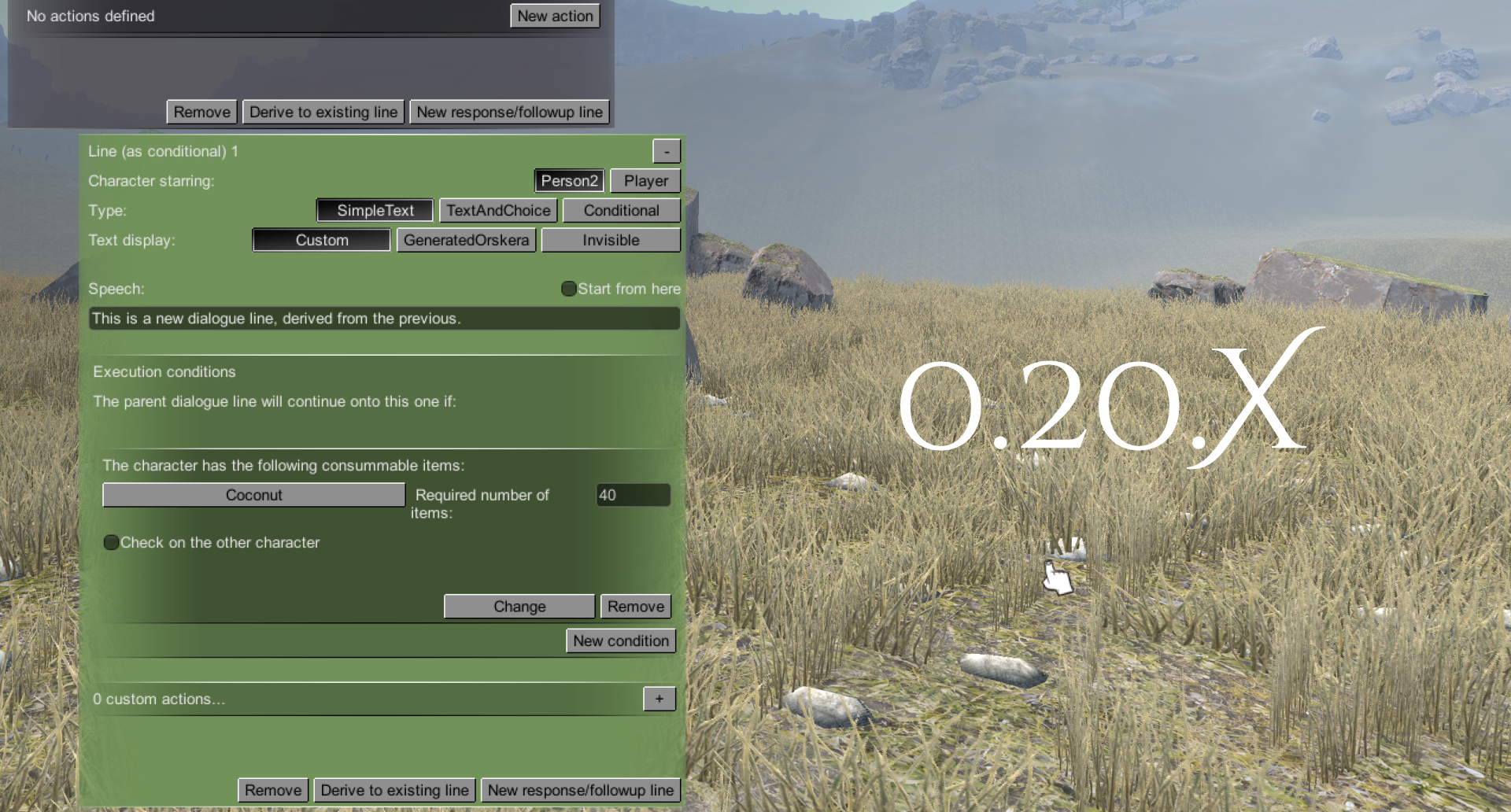Set line type to TextAndChoice
This screenshot has height=812, width=1511.
pyautogui.click(x=498, y=210)
